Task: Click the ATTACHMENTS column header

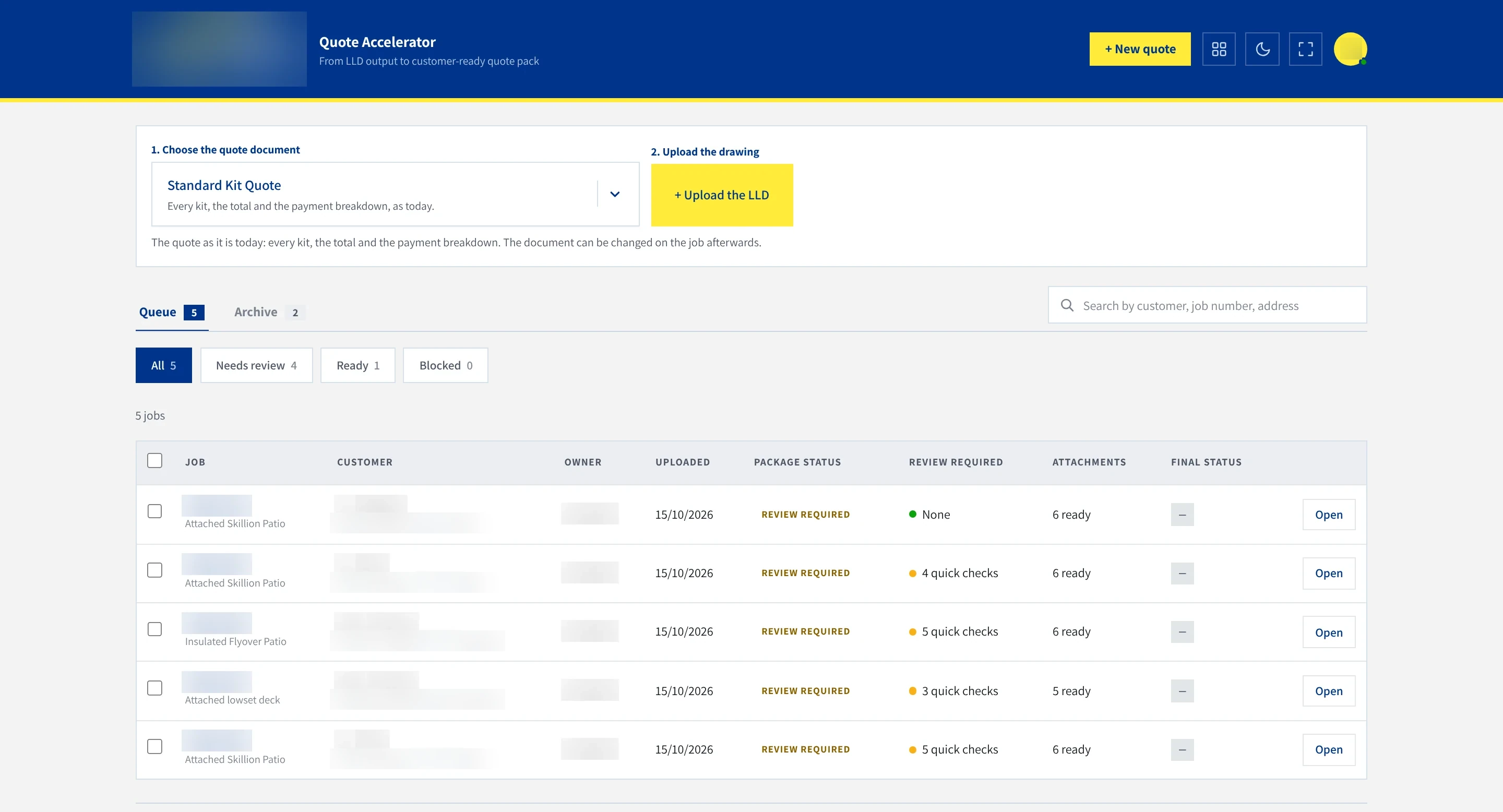Action: [x=1089, y=462]
